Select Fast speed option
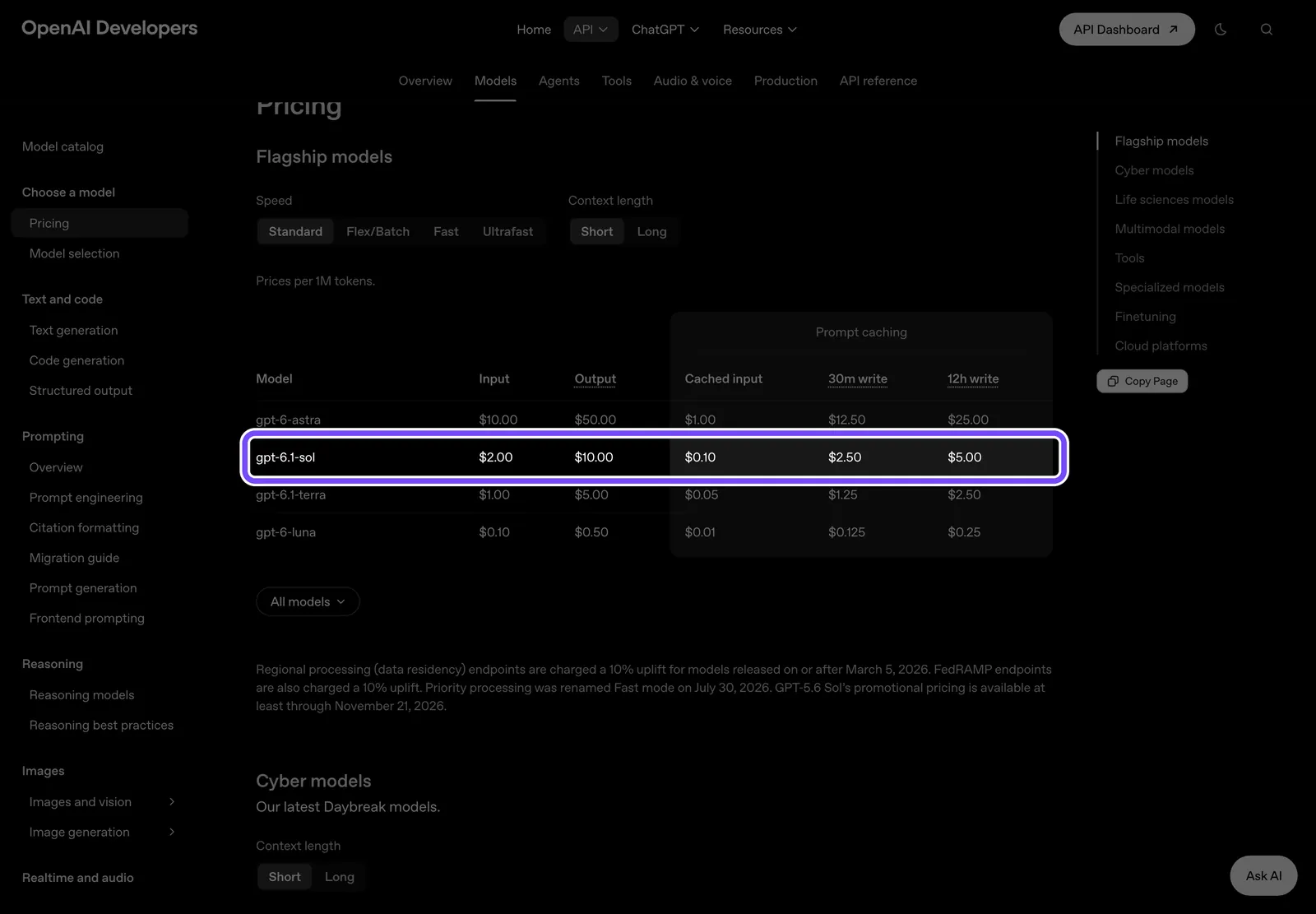 [446, 232]
